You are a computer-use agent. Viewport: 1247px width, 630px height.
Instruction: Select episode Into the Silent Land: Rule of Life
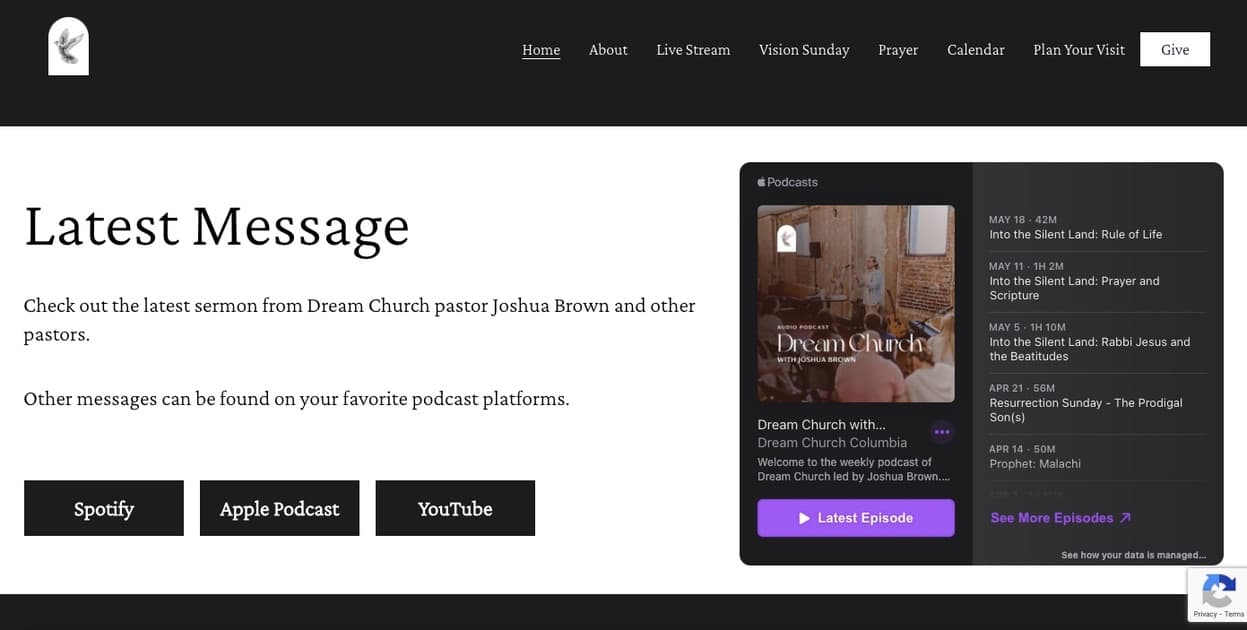1075,234
